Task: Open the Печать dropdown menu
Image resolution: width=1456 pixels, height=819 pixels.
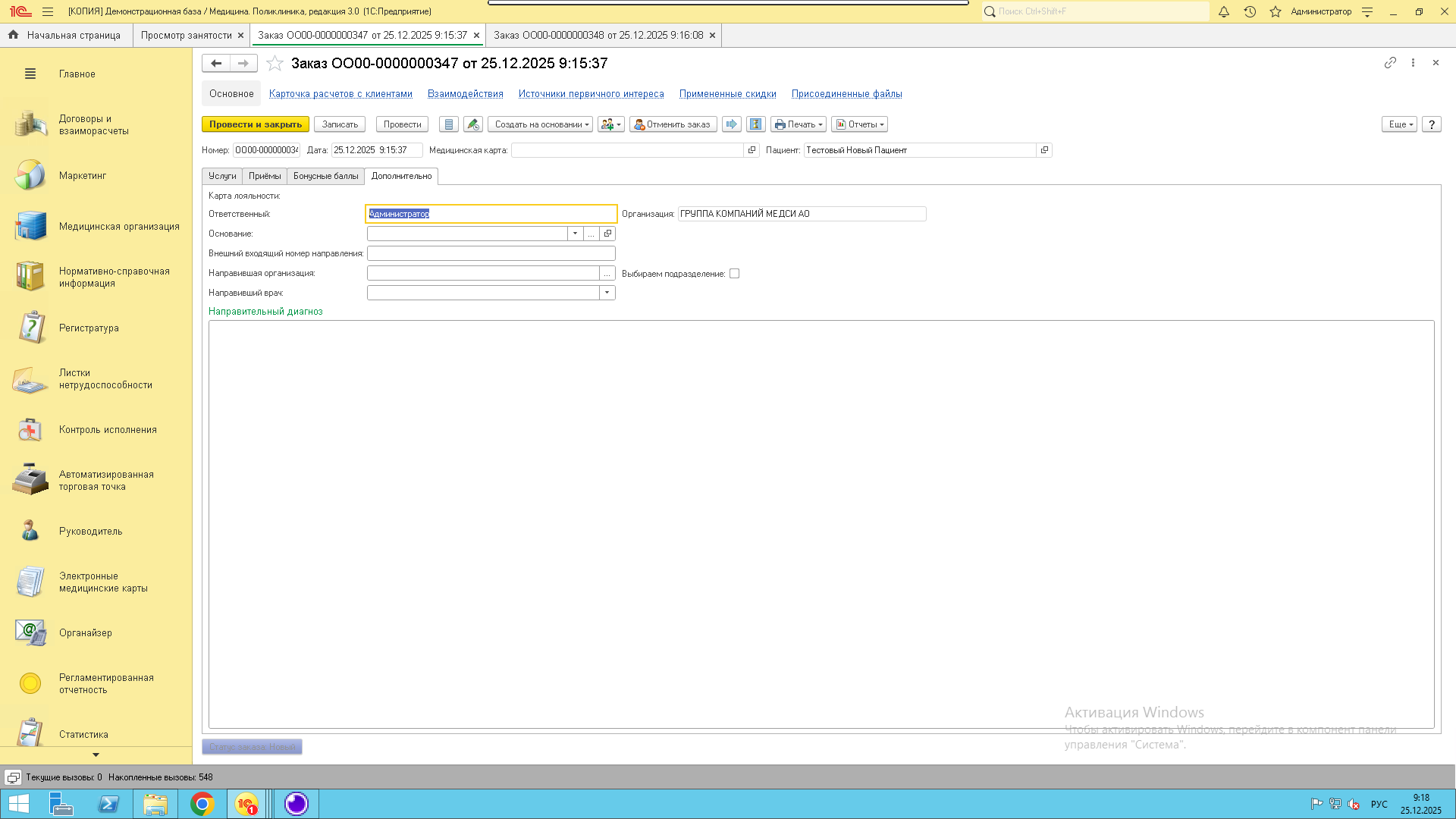Action: point(799,124)
